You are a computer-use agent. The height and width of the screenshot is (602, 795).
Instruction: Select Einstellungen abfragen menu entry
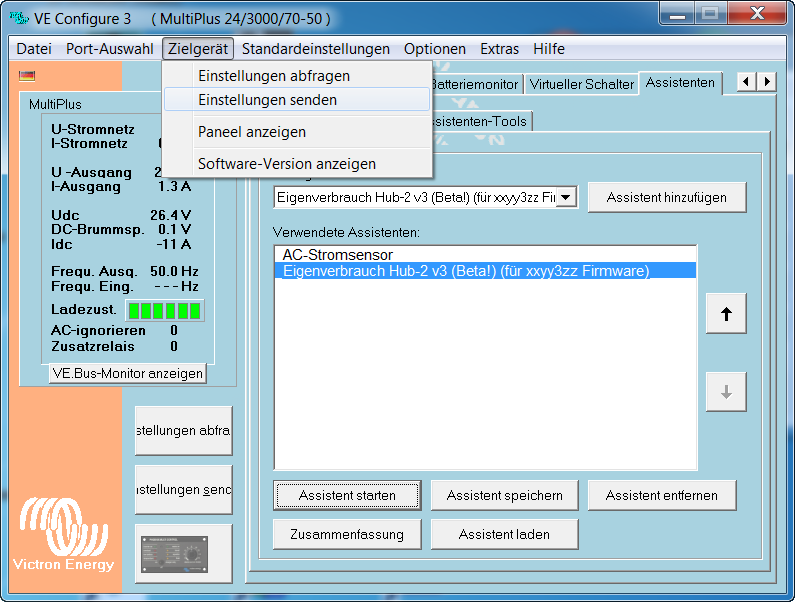coord(273,76)
